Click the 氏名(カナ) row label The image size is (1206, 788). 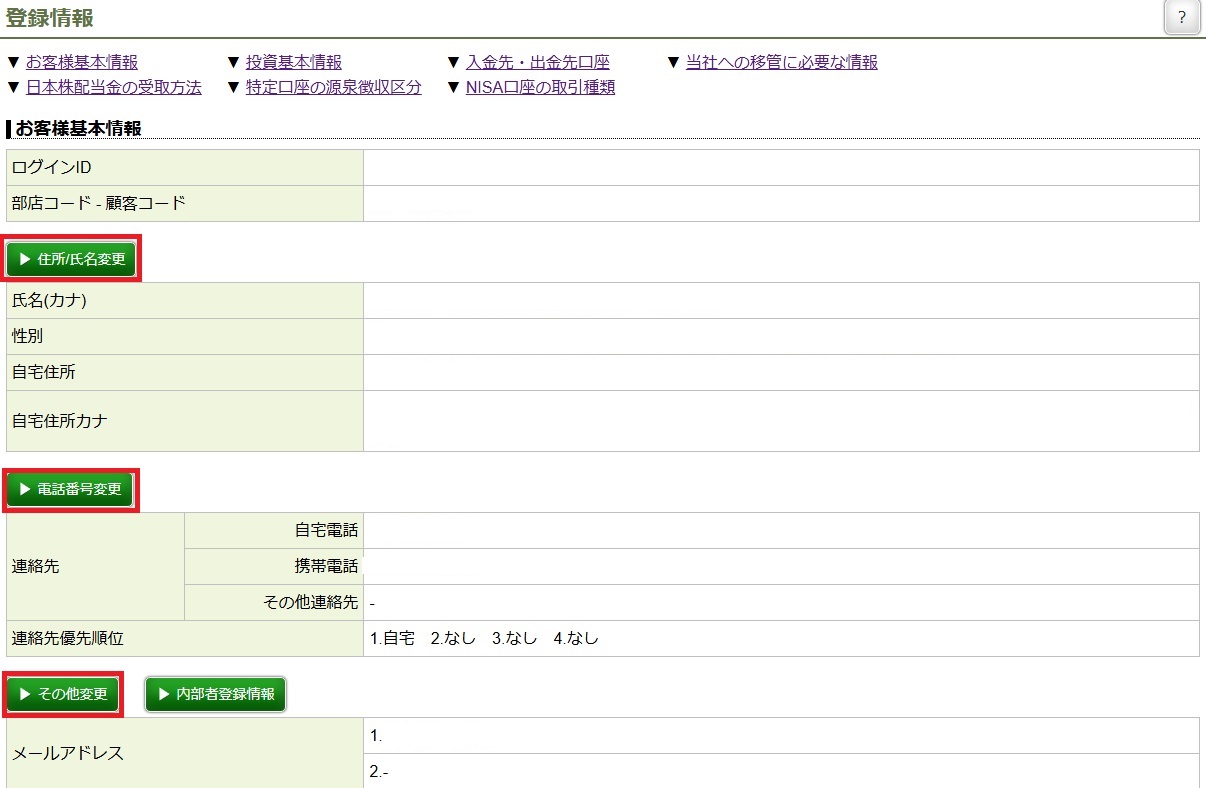coord(49,300)
